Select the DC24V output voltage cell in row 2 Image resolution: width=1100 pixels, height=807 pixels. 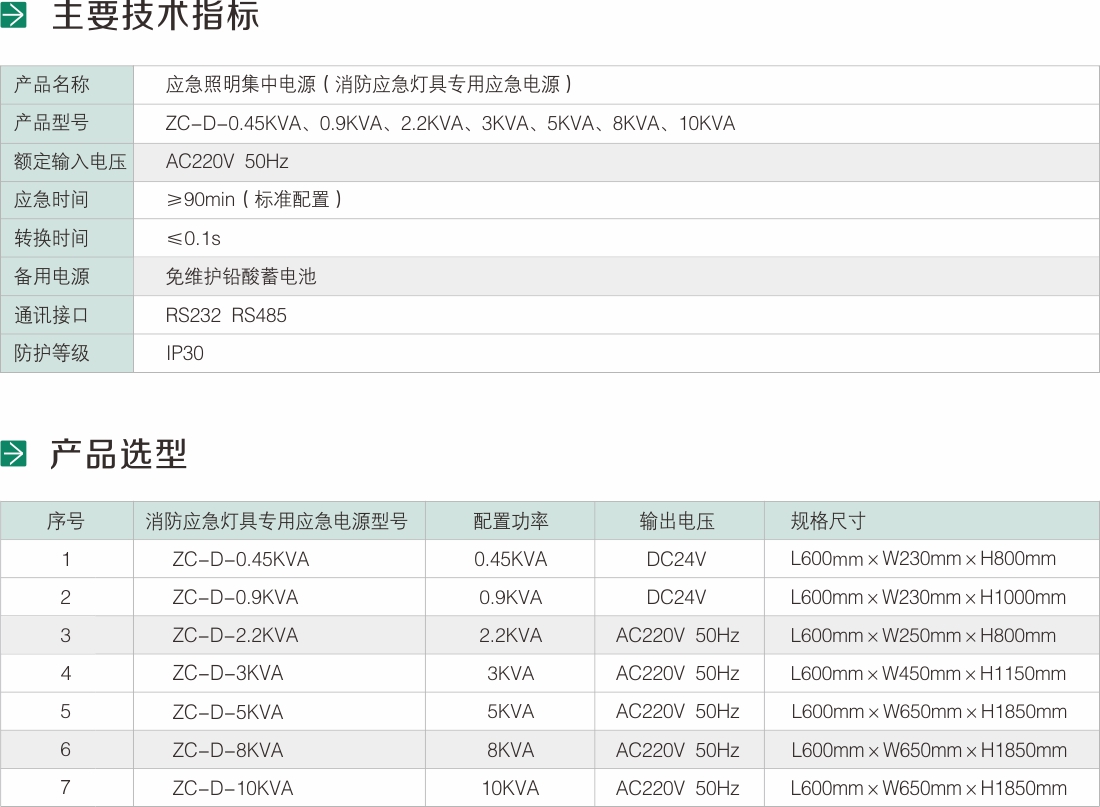[x=678, y=597]
